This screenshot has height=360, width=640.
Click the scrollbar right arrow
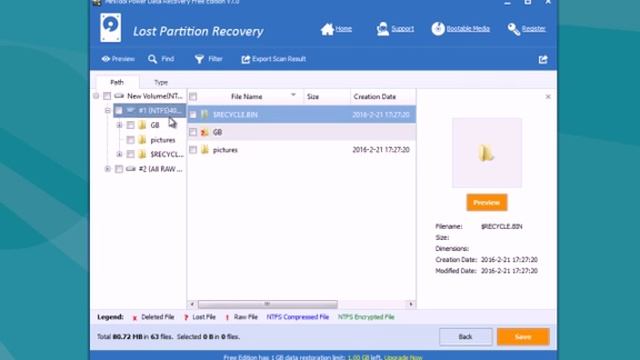411,304
